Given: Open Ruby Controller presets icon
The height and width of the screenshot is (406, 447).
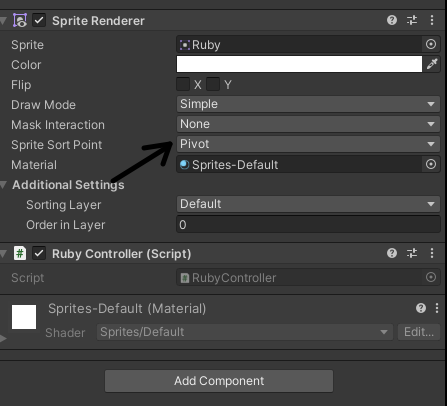Looking at the screenshot, I should [x=412, y=253].
